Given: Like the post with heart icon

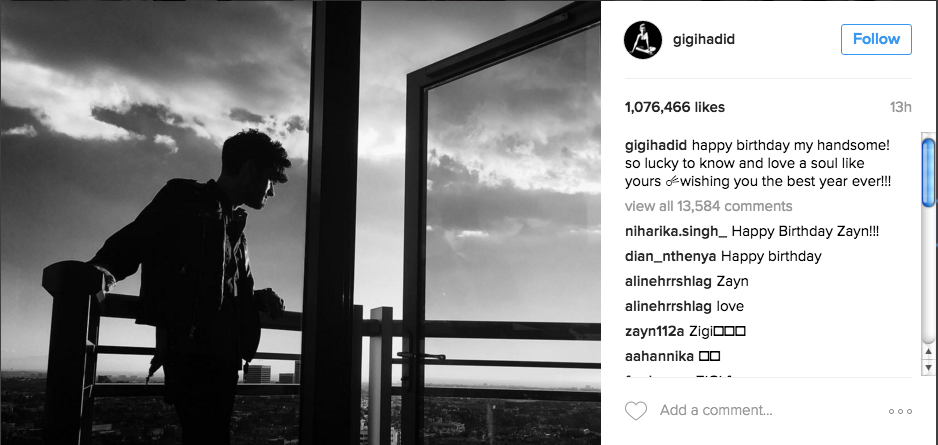Looking at the screenshot, I should point(636,411).
